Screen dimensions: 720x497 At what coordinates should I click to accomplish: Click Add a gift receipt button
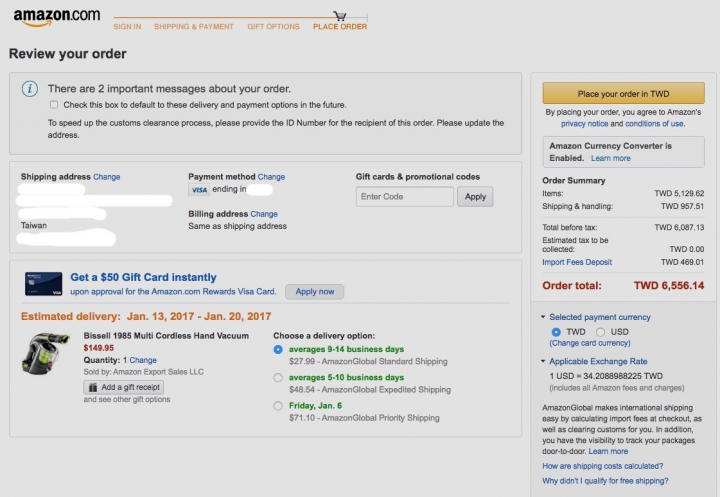click(124, 387)
